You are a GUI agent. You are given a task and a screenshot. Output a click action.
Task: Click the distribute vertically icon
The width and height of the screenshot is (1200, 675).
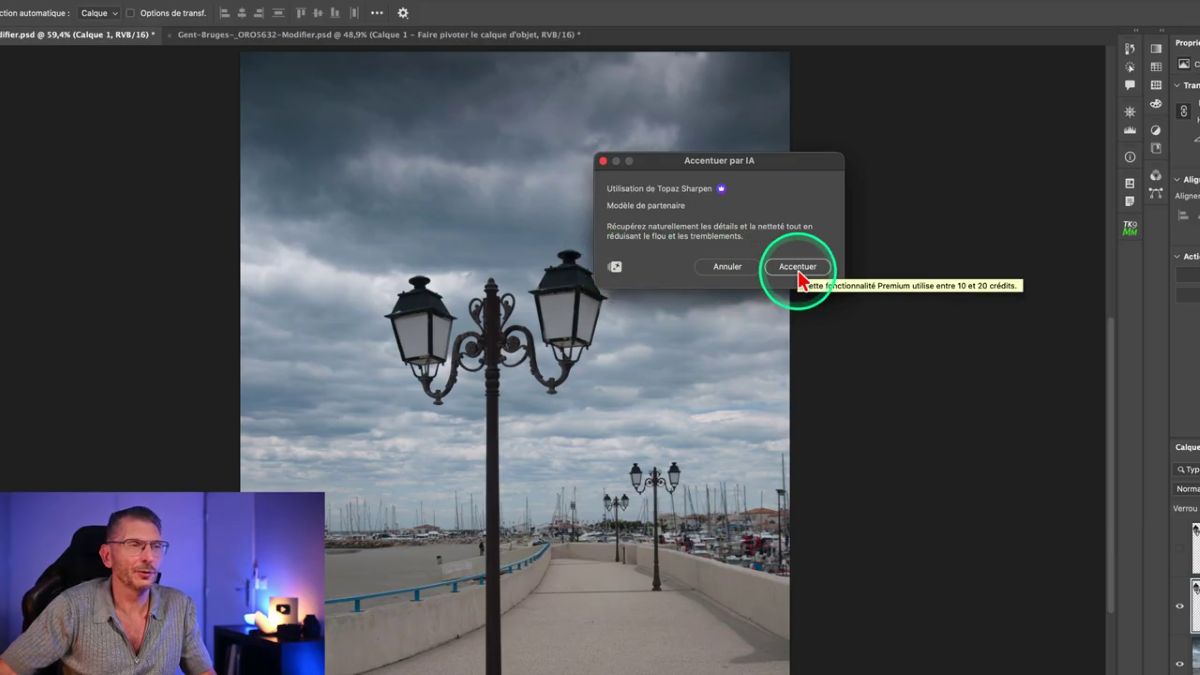point(353,13)
